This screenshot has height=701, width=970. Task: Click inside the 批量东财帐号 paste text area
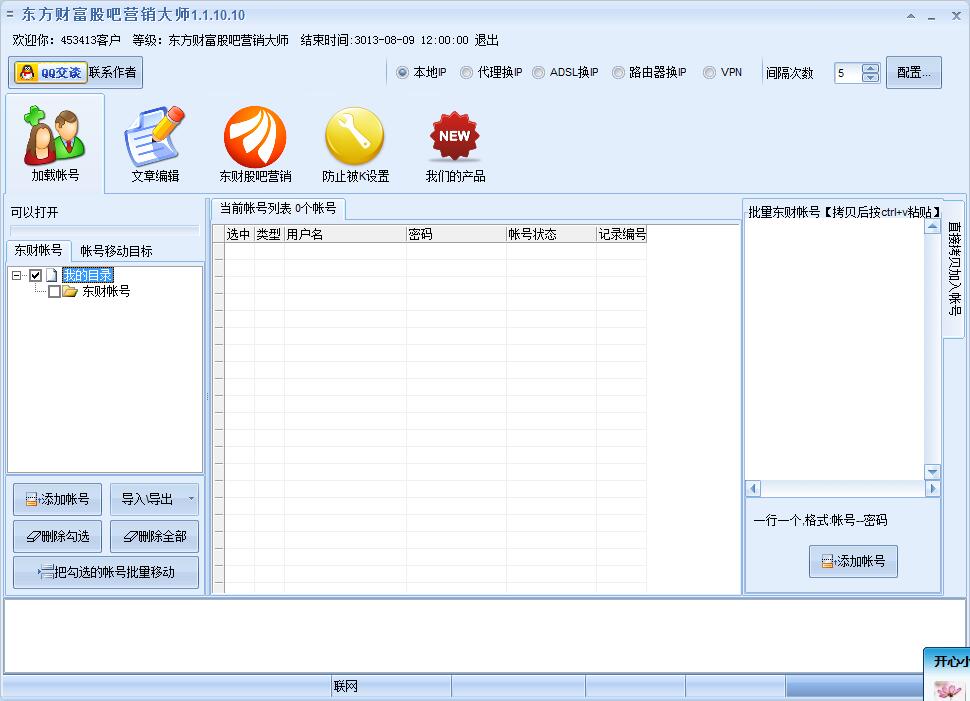pos(835,350)
